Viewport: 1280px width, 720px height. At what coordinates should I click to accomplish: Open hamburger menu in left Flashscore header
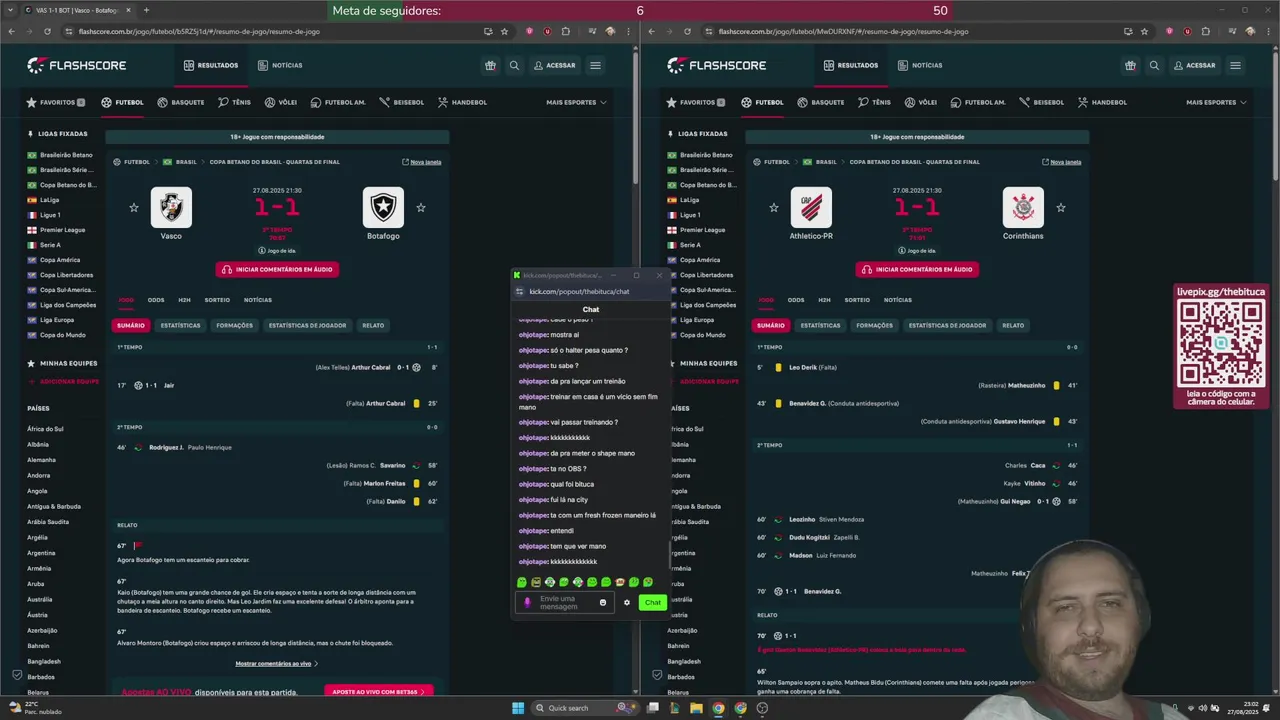(x=595, y=65)
